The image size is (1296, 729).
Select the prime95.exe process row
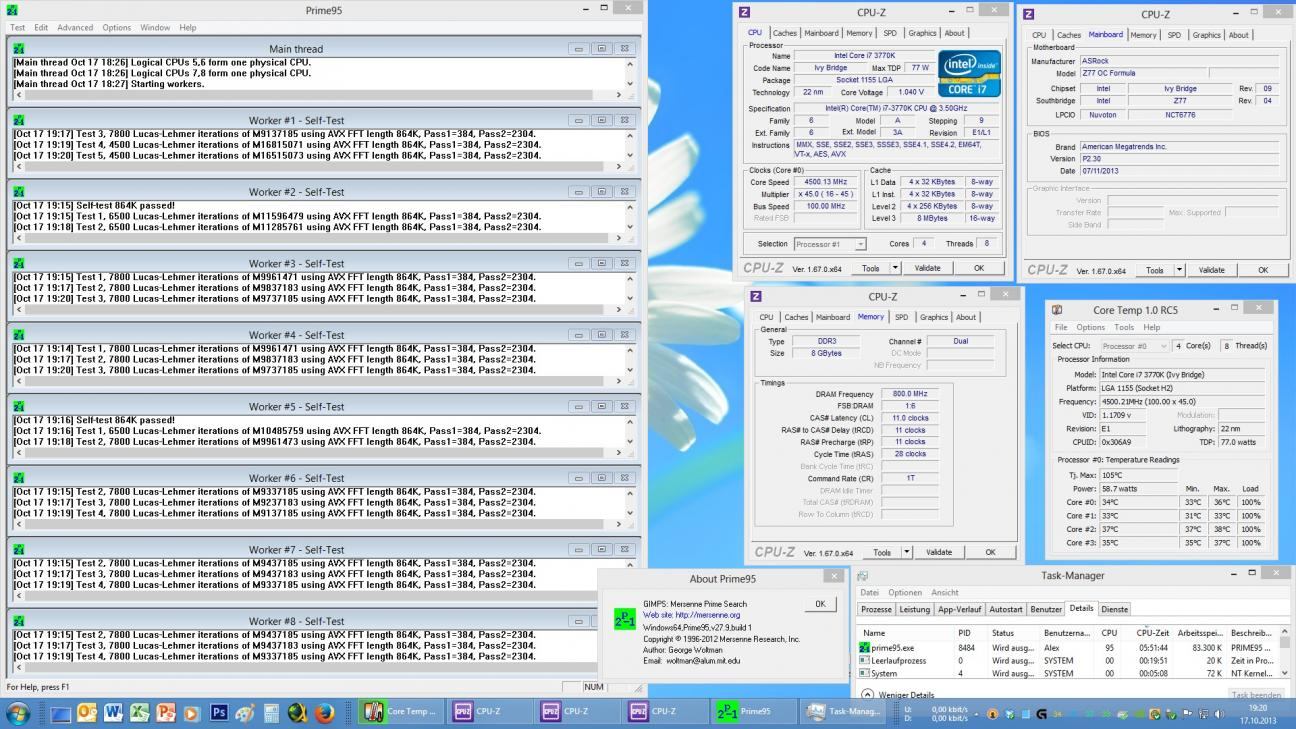click(1067, 648)
